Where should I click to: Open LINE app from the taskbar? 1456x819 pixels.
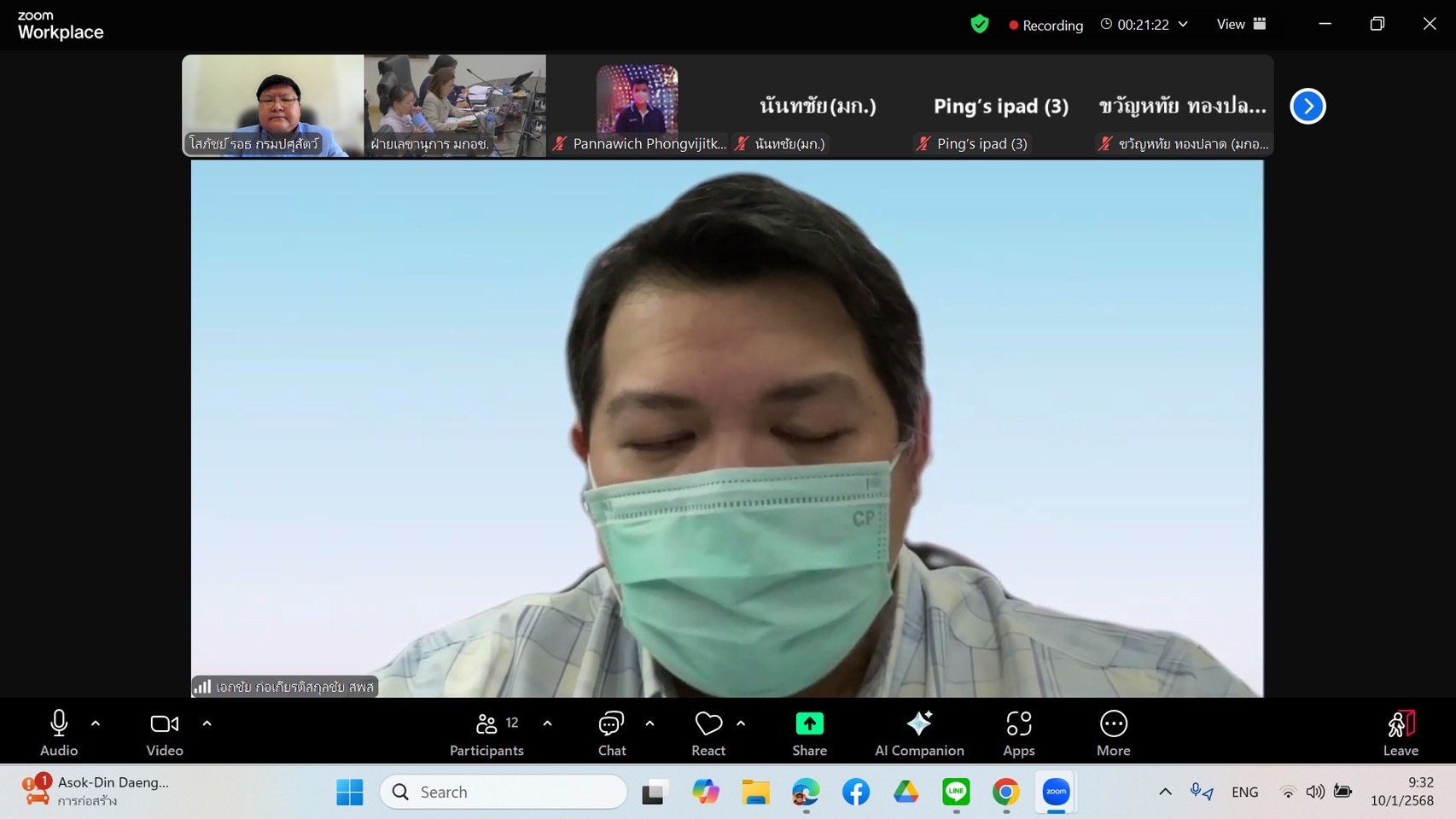pos(956,793)
